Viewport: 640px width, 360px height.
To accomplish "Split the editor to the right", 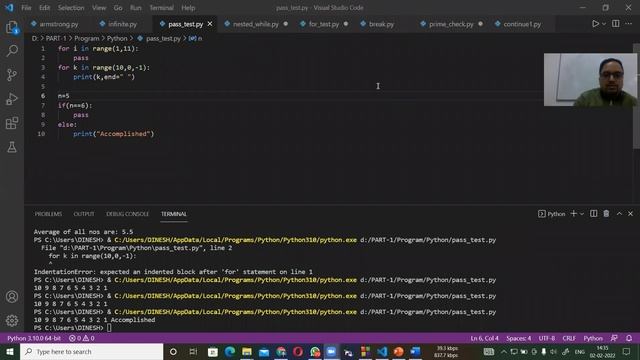I will (616, 24).
